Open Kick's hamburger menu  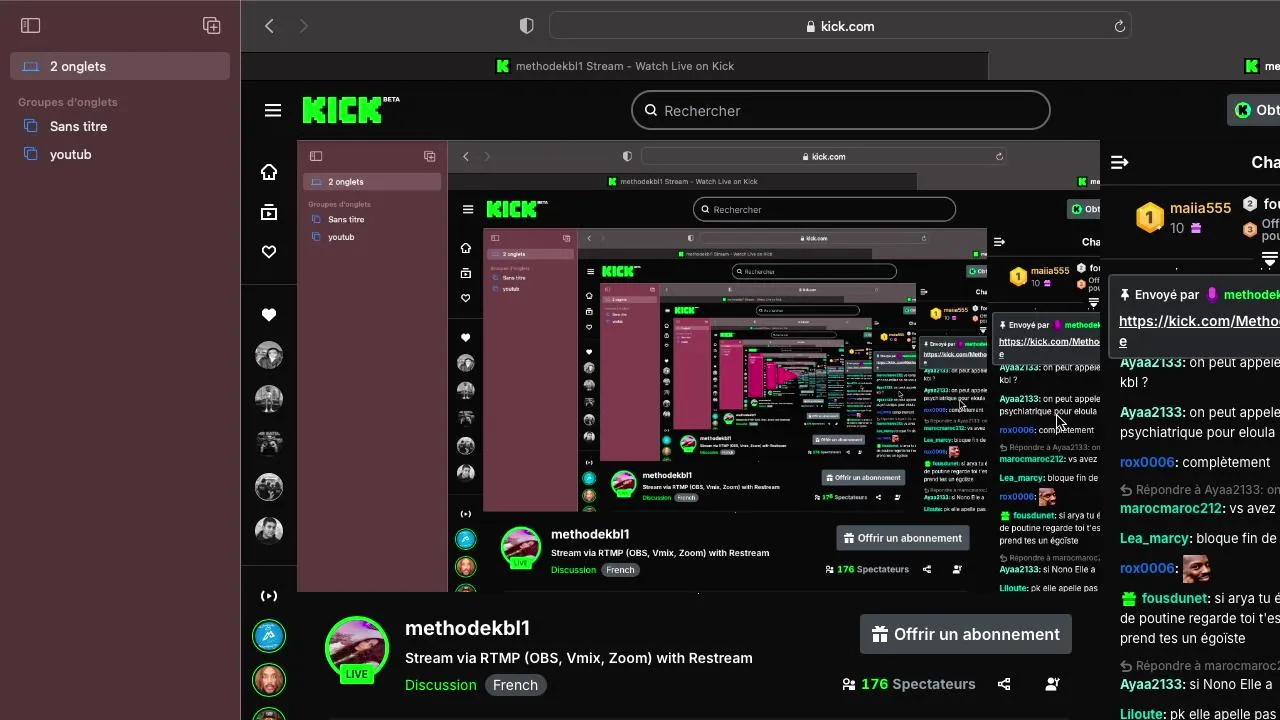[273, 110]
